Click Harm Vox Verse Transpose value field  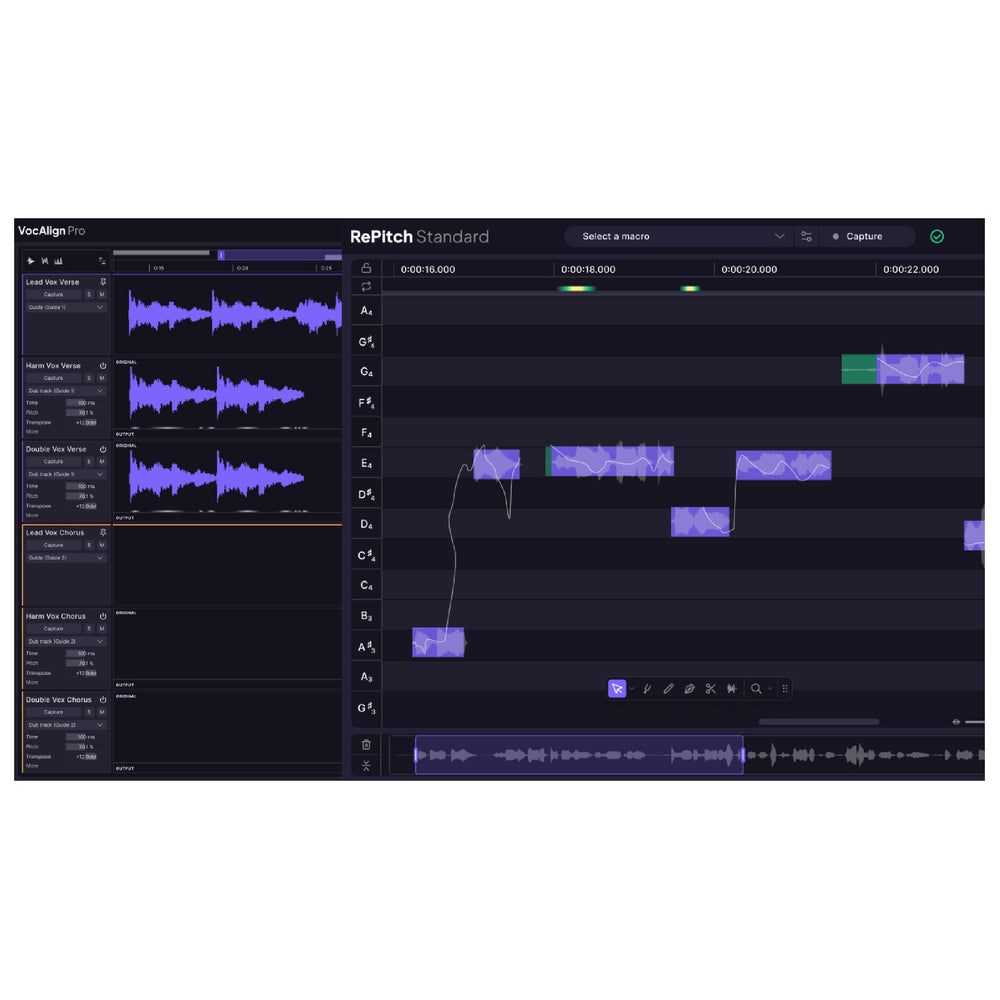(86, 423)
